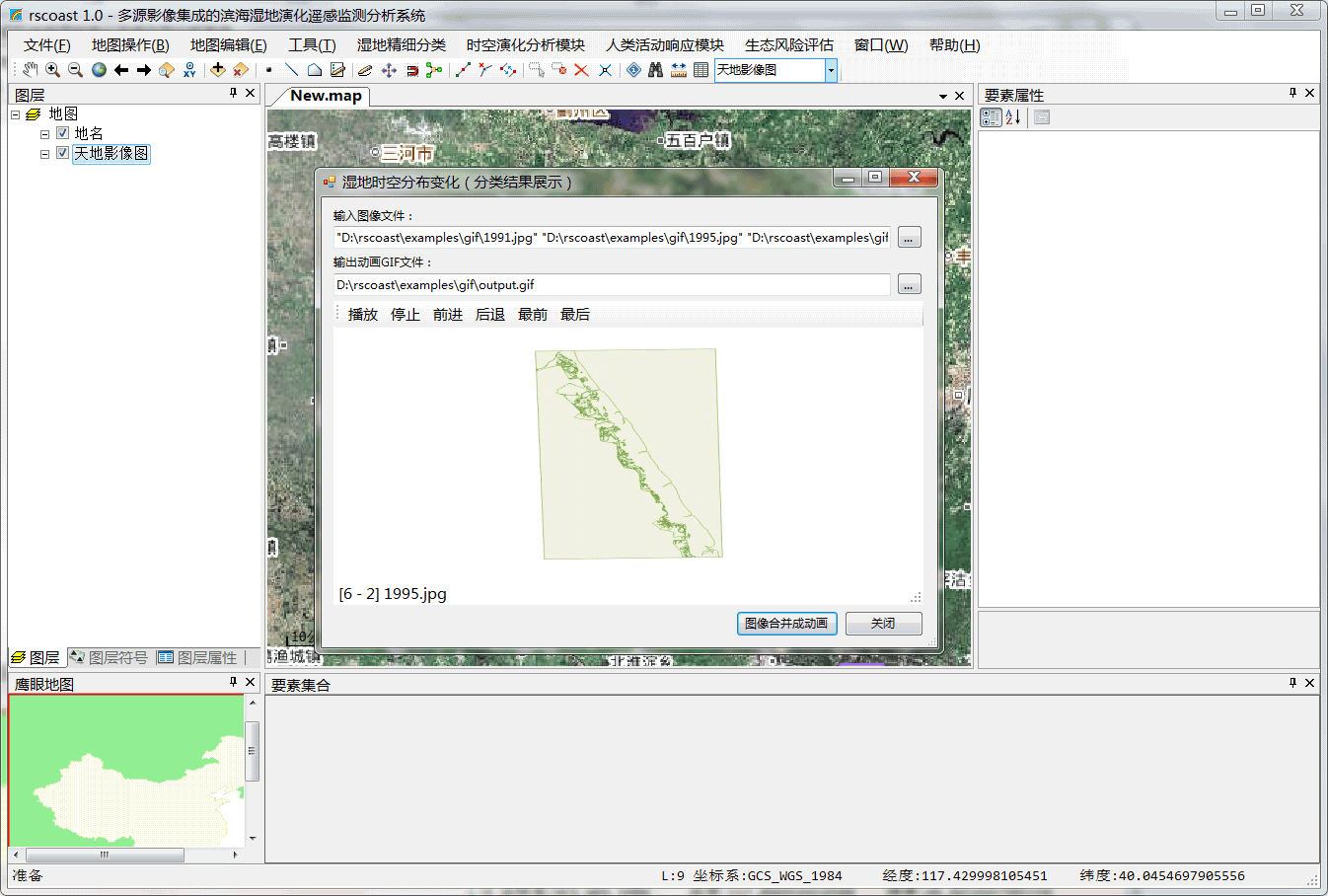The width and height of the screenshot is (1328, 896).
Task: Click the Zoom Out magnifier tool
Action: pyautogui.click(x=75, y=70)
